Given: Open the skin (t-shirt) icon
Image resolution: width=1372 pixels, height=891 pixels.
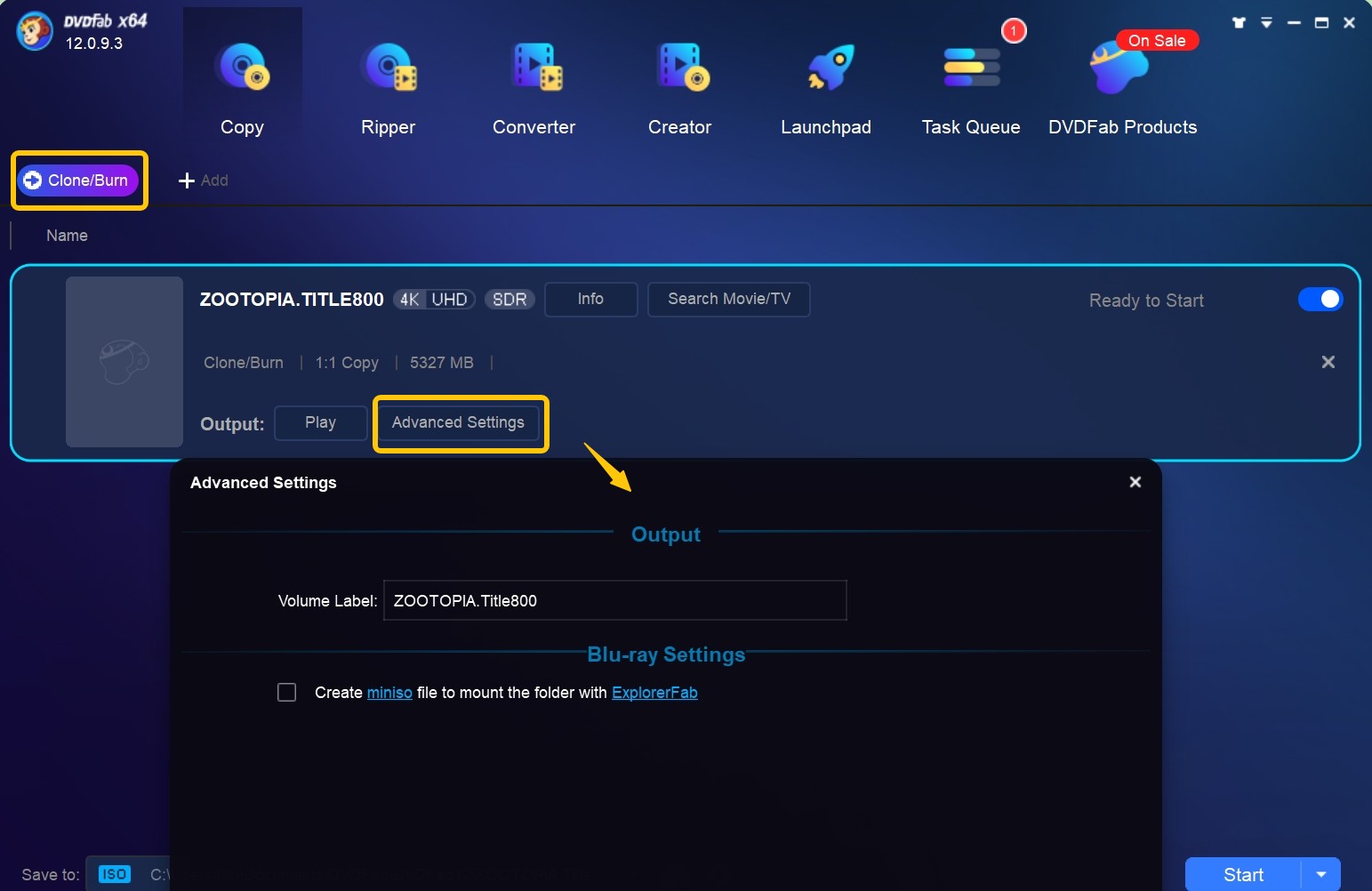Looking at the screenshot, I should (x=1239, y=23).
